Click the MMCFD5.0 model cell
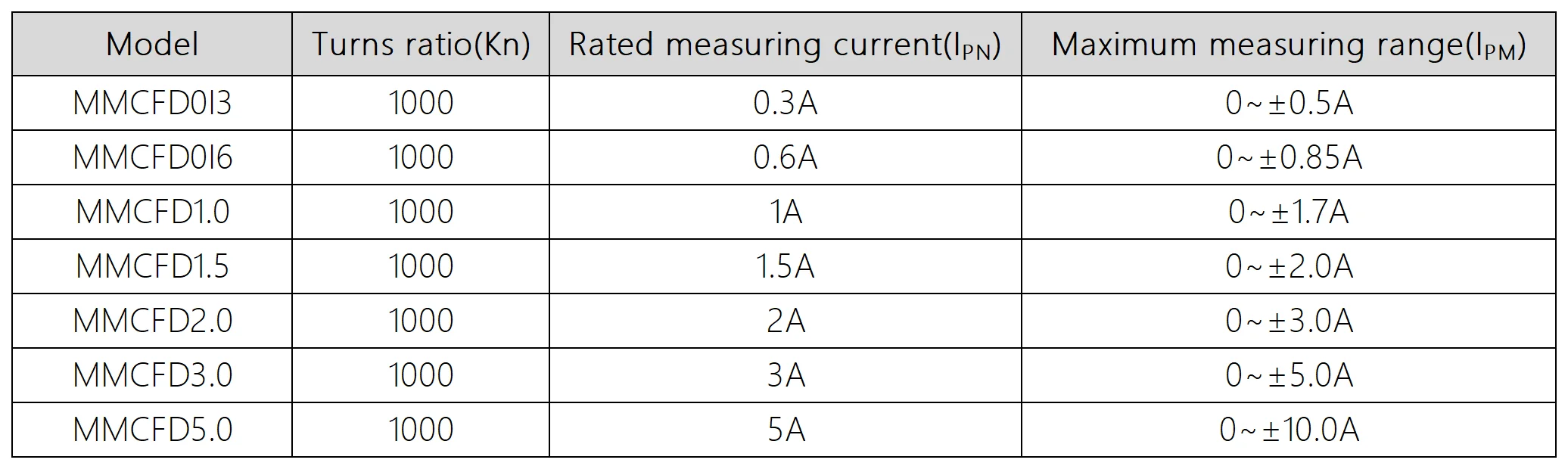 click(x=152, y=430)
